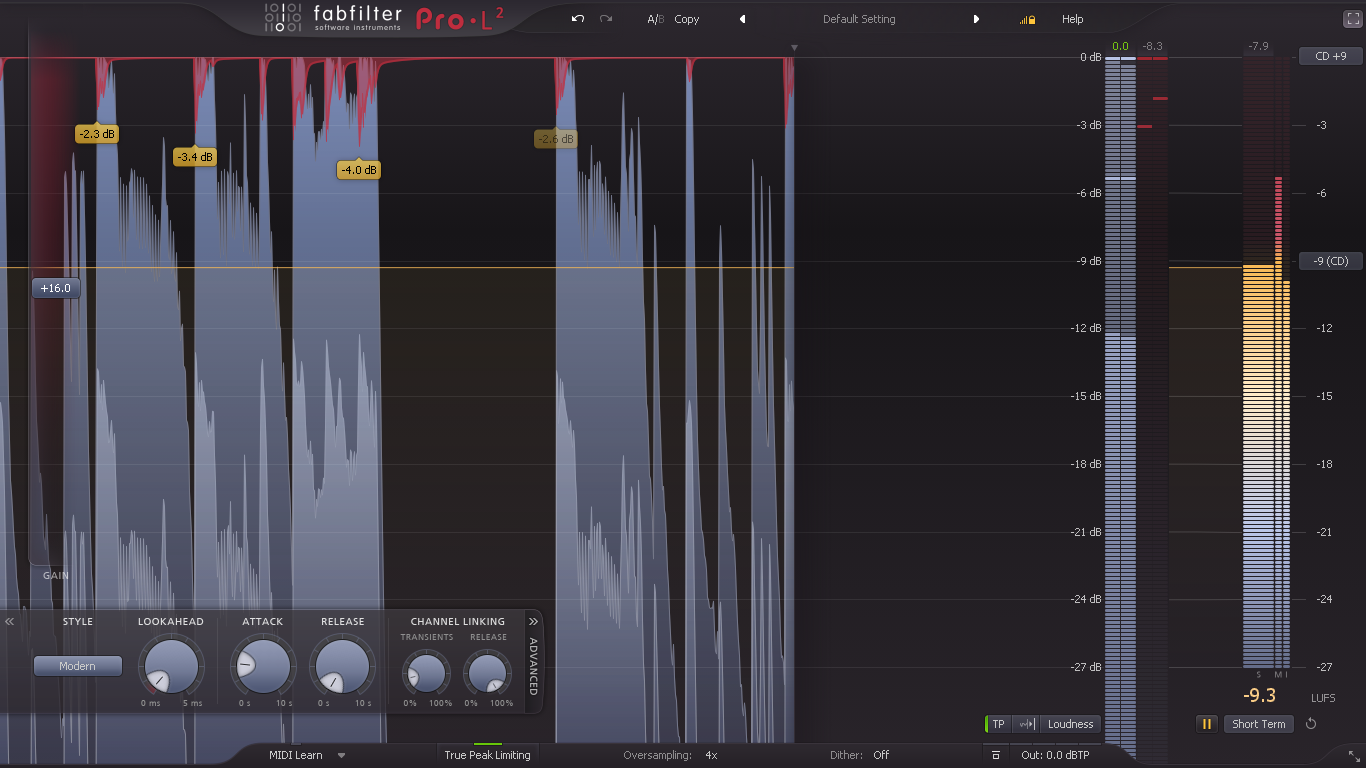
Task: Click the 0.0 peak level readout
Action: pos(1120,46)
